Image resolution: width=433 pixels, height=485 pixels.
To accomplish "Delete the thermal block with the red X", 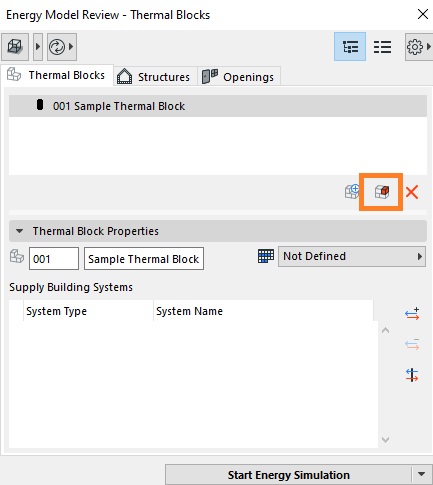I will click(412, 192).
